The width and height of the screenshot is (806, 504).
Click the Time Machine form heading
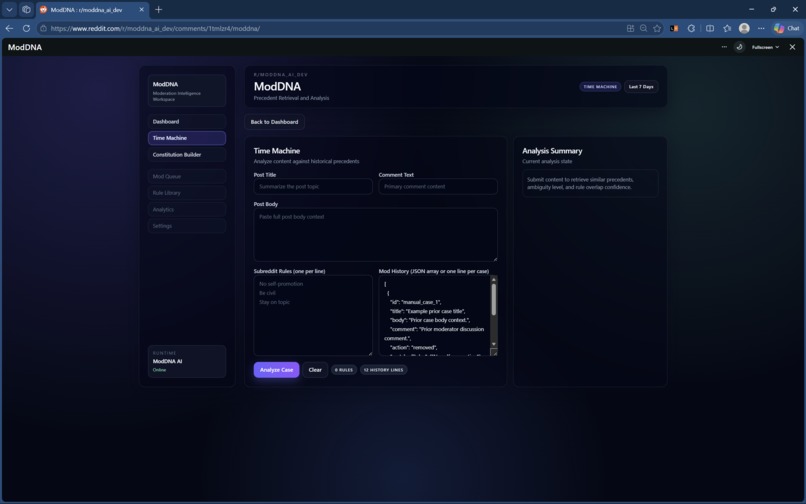(277, 151)
